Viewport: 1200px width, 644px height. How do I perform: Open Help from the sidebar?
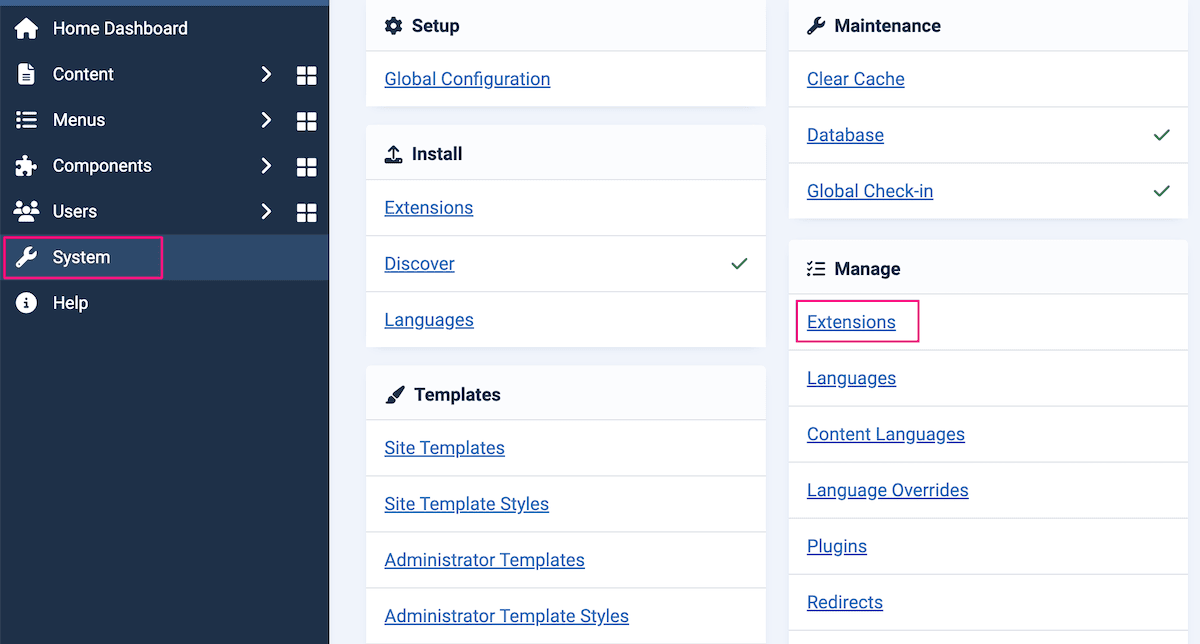69,303
